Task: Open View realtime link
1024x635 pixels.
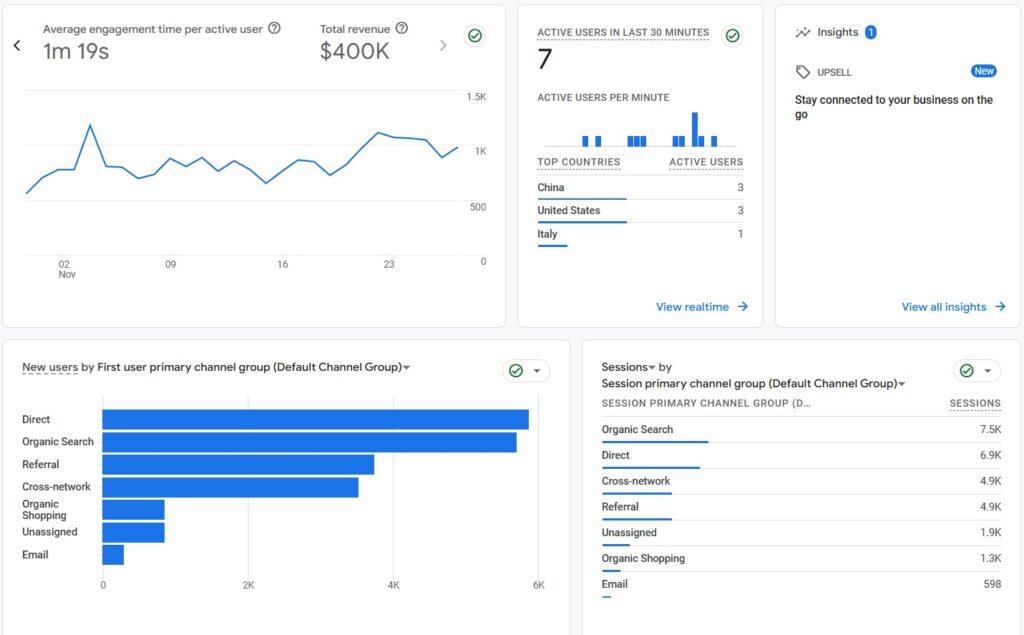Action: click(701, 307)
